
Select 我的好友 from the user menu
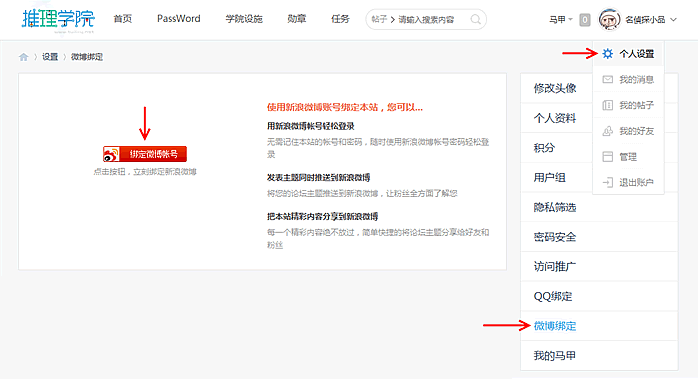[628, 131]
